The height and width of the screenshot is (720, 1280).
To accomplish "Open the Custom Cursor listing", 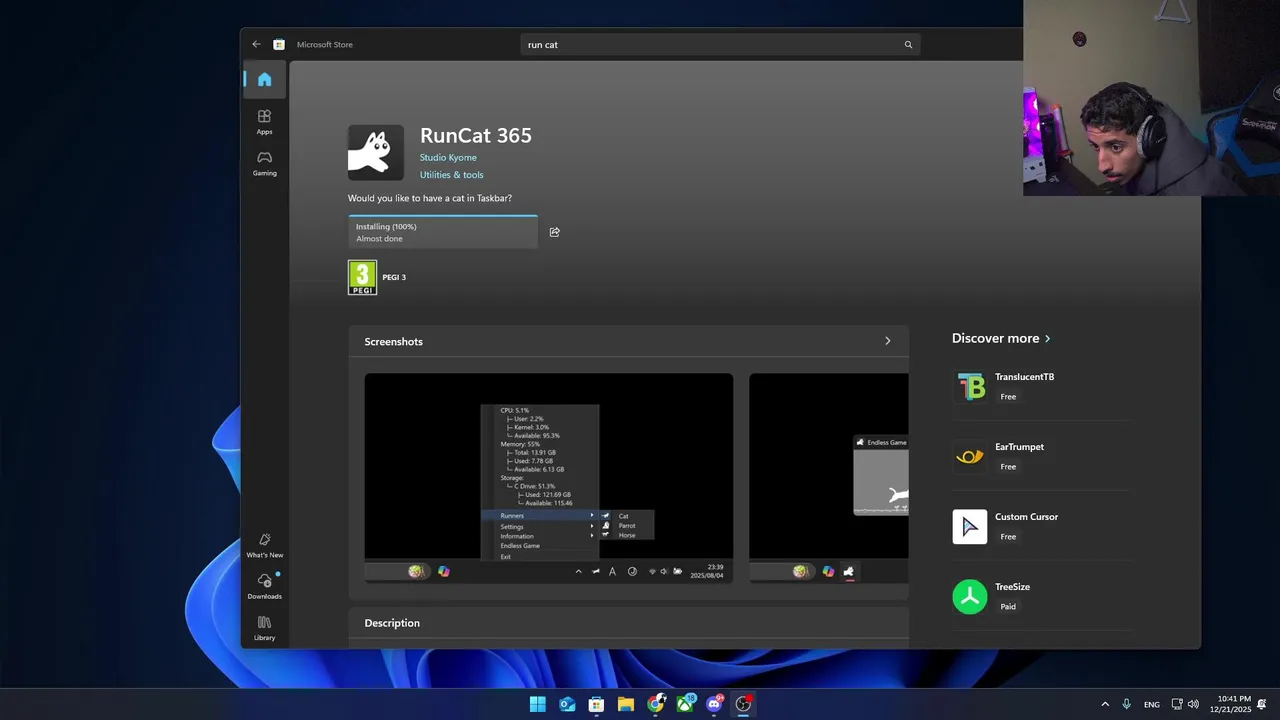I will point(1043,526).
